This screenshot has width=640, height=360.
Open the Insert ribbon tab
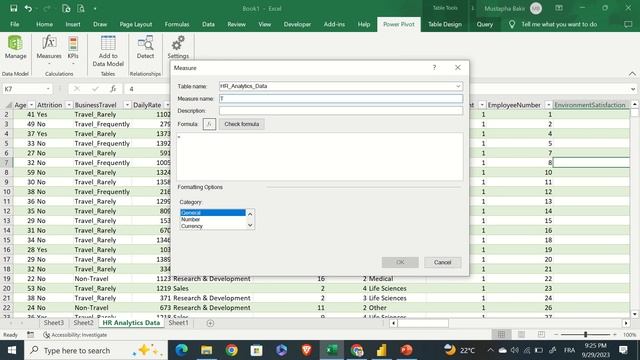point(73,24)
